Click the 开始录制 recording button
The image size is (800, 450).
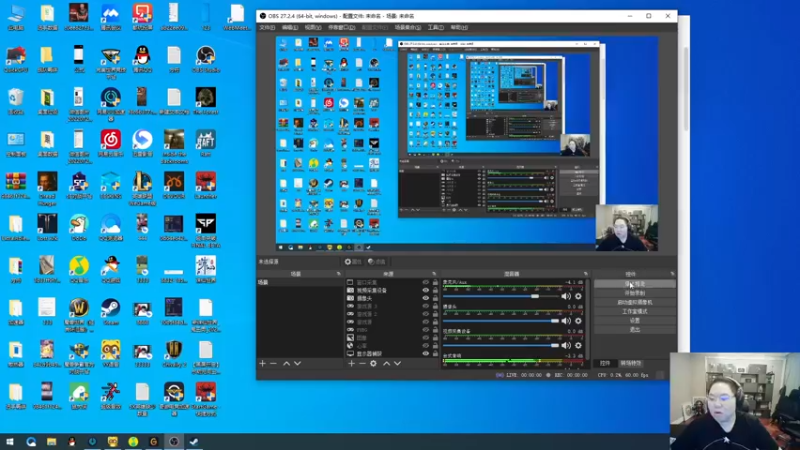[x=635, y=293]
